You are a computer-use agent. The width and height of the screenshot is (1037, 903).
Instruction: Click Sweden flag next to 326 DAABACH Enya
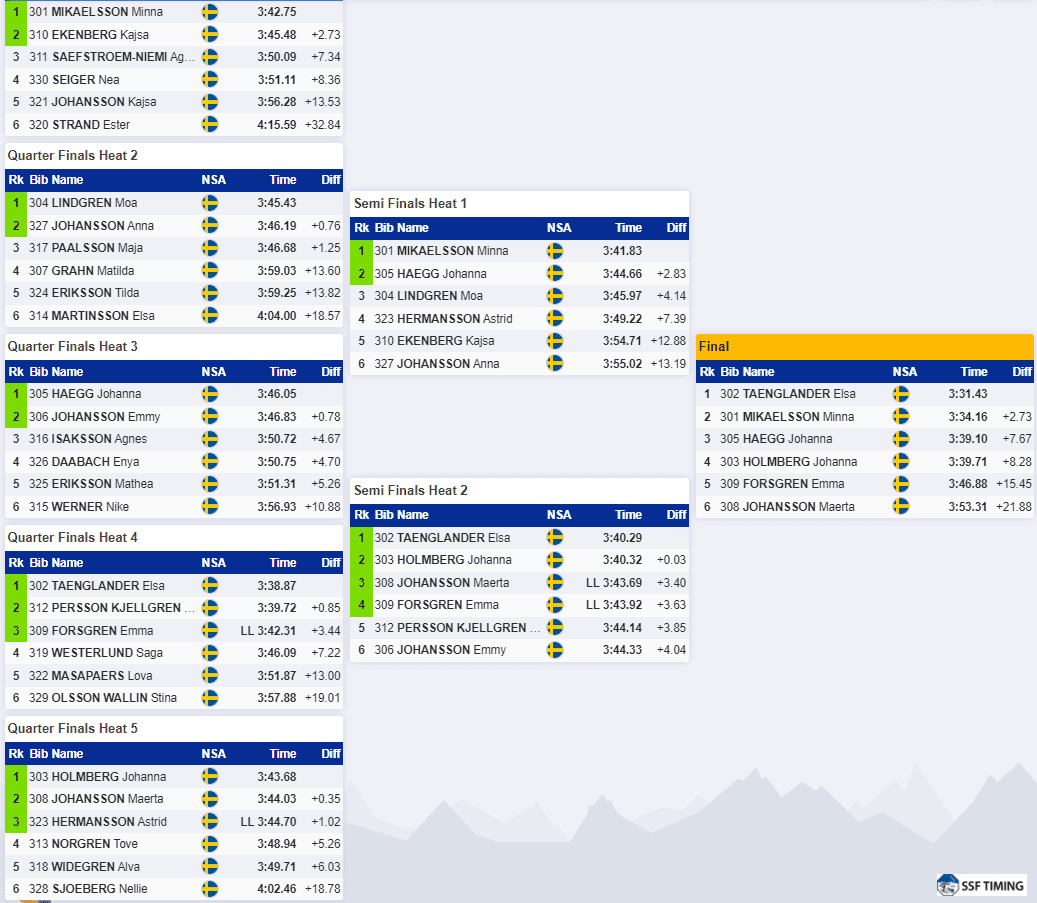tap(210, 462)
